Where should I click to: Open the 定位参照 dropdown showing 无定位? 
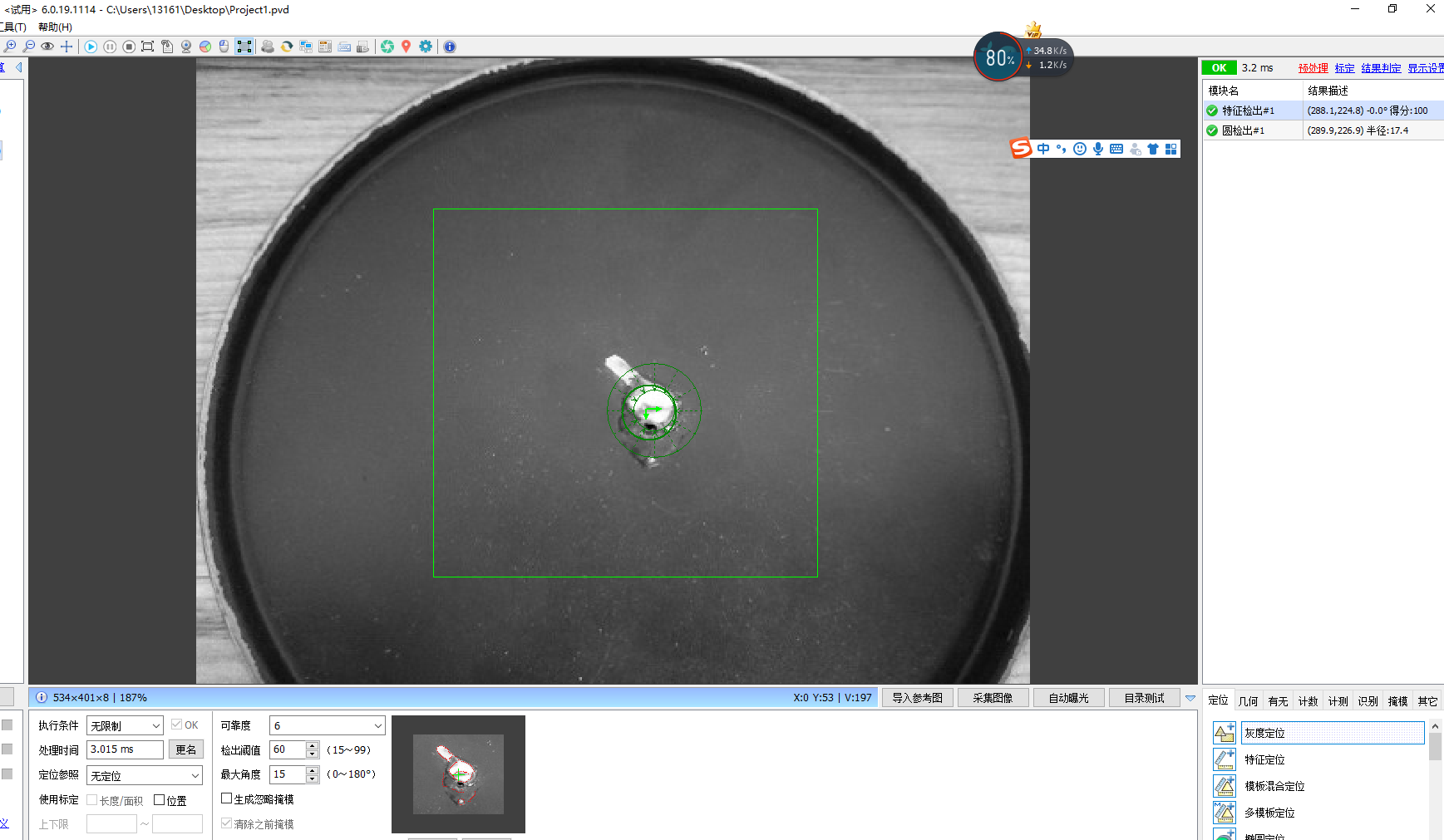tap(145, 775)
